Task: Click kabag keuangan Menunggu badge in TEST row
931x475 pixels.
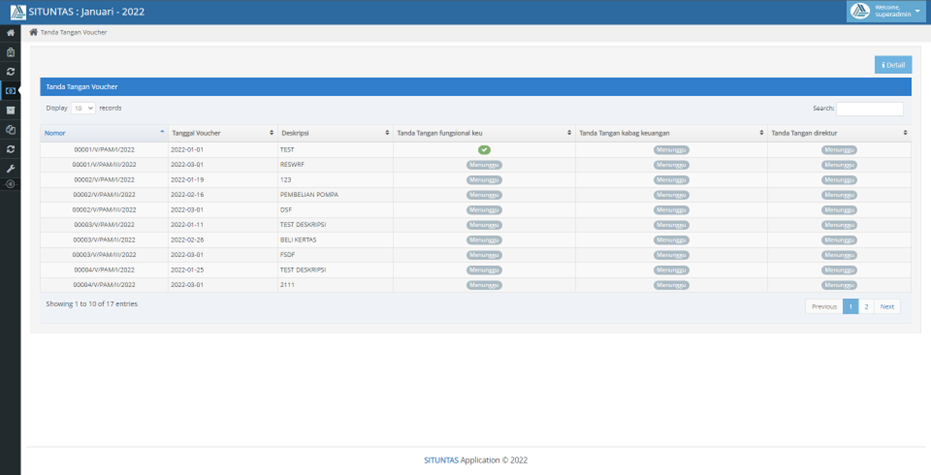Action: tap(672, 150)
